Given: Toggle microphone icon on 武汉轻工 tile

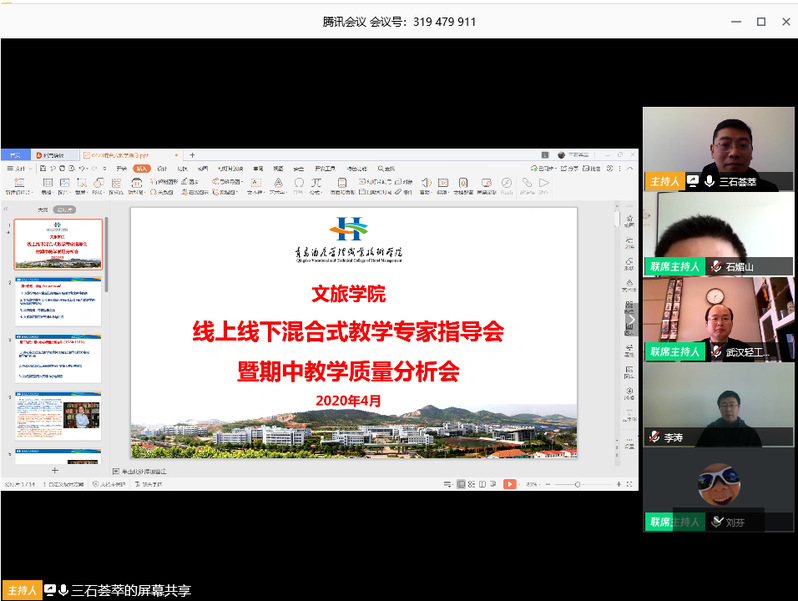Looking at the screenshot, I should pyautogui.click(x=716, y=352).
